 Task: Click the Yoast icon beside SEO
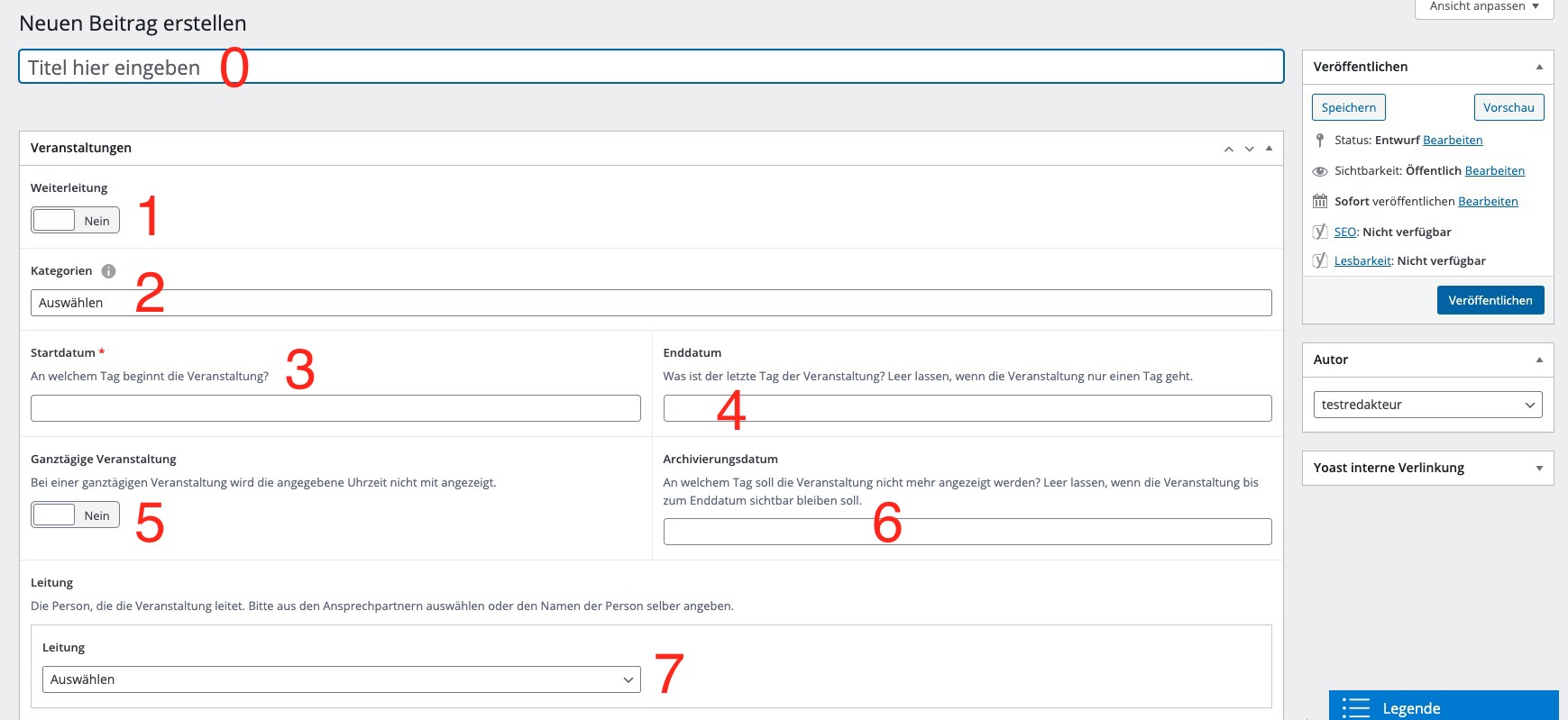[x=1320, y=232]
